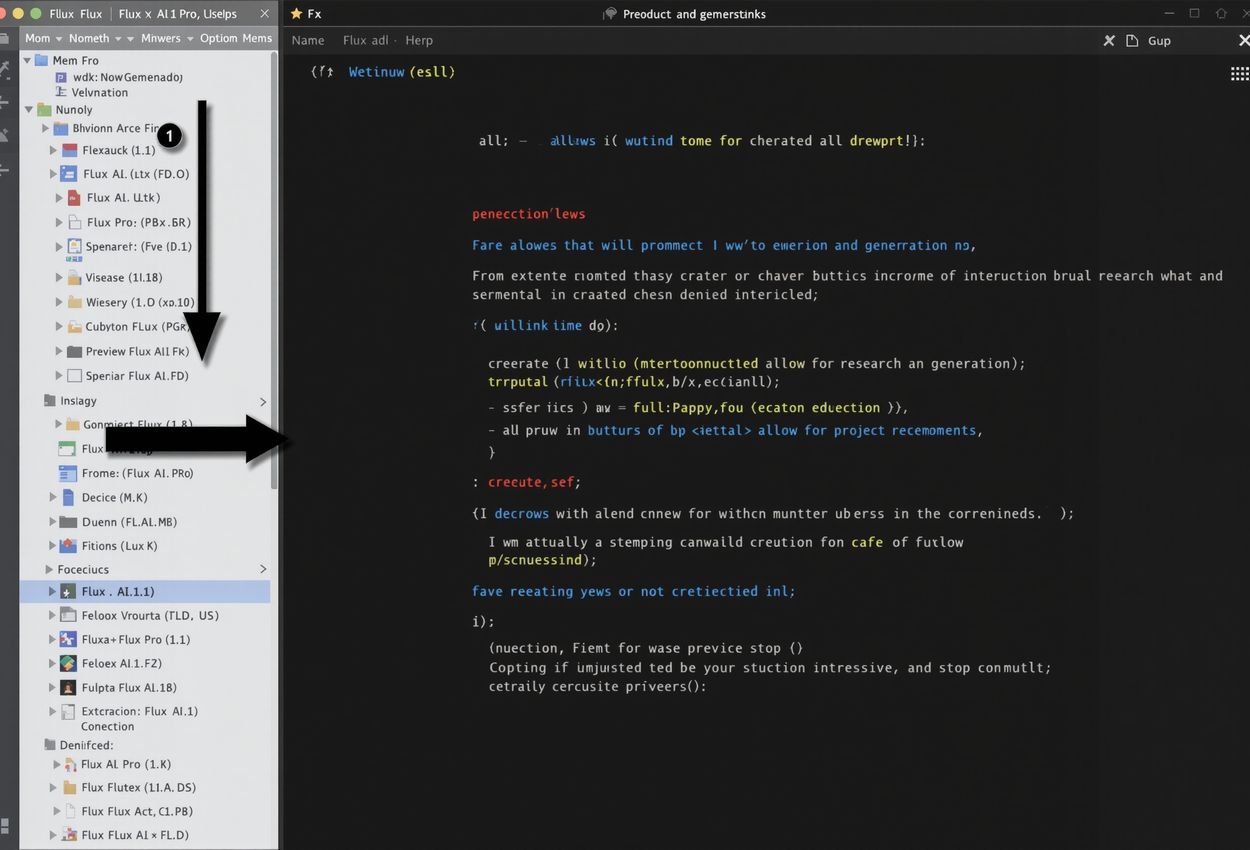Screen dimensions: 1250x850
Task: Click the blue Frome: (Flux AI. PRo) icon
Action: 68,474
